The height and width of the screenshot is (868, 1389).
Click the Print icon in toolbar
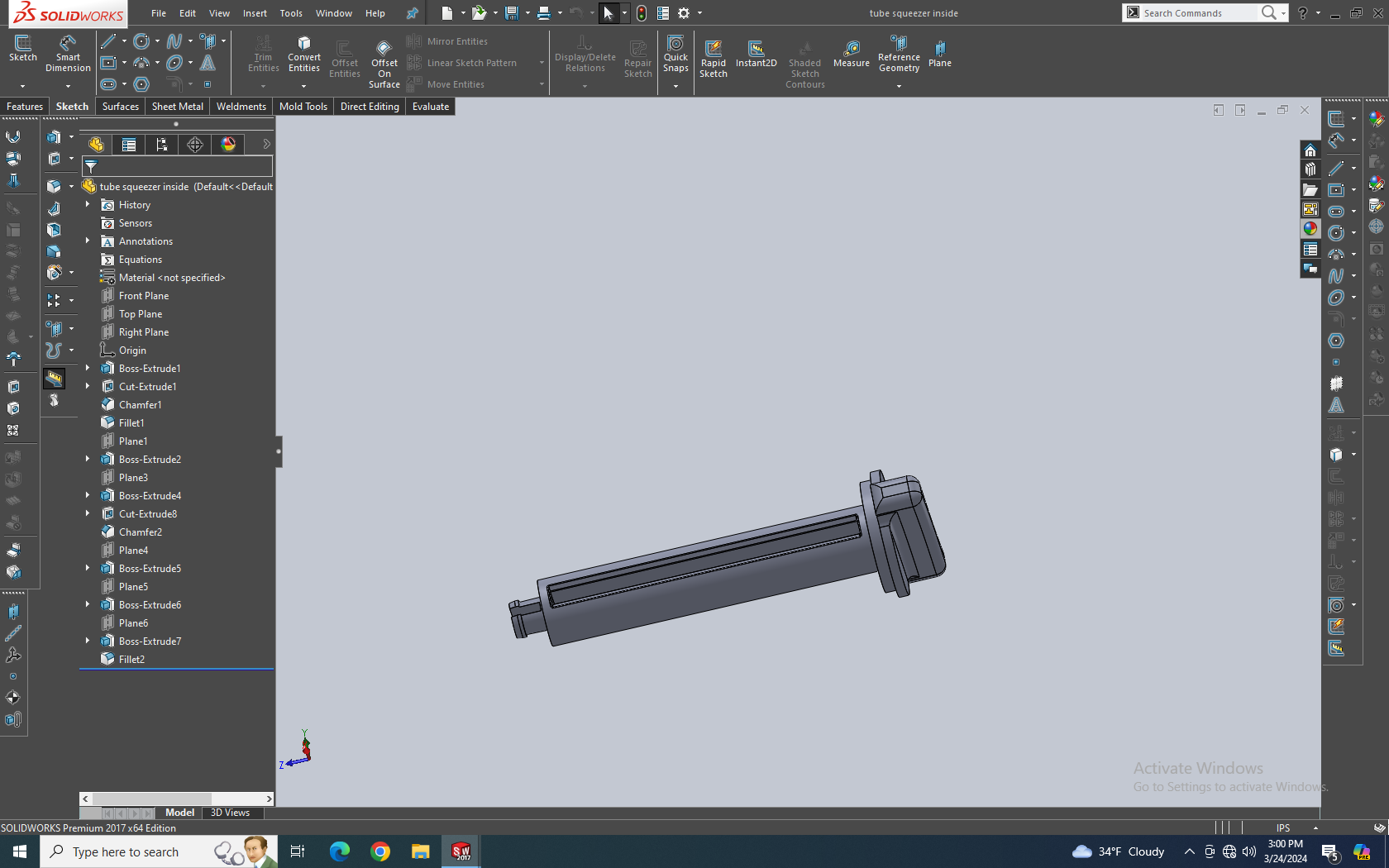click(543, 13)
